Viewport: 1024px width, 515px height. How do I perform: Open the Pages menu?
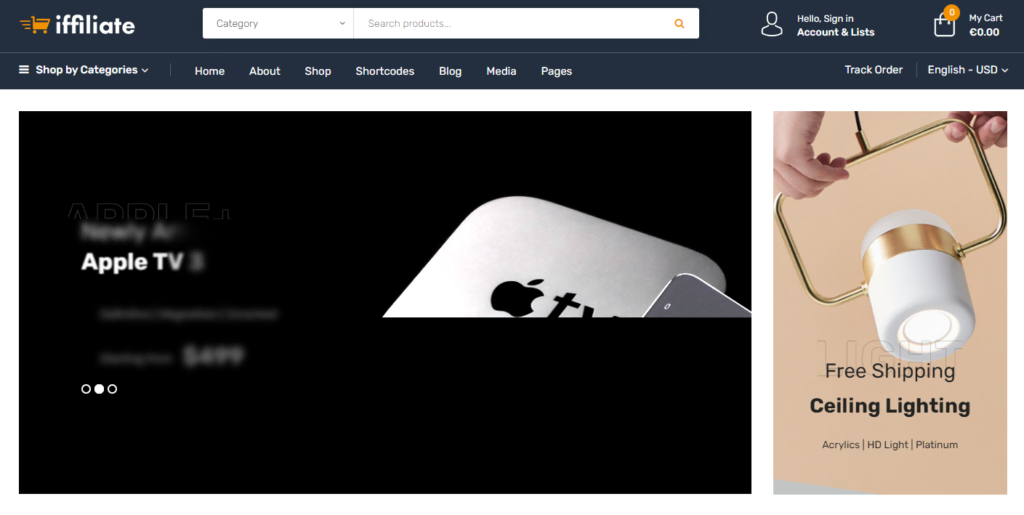556,71
